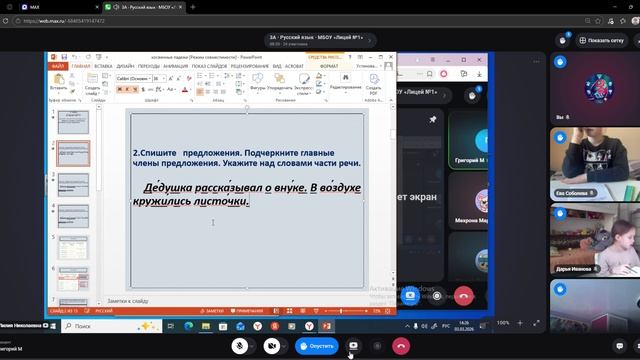Screen dimensions: 640x360
Task: Toggle ЗАМЕТКИ notes pane in status bar
Action: pos(212,311)
